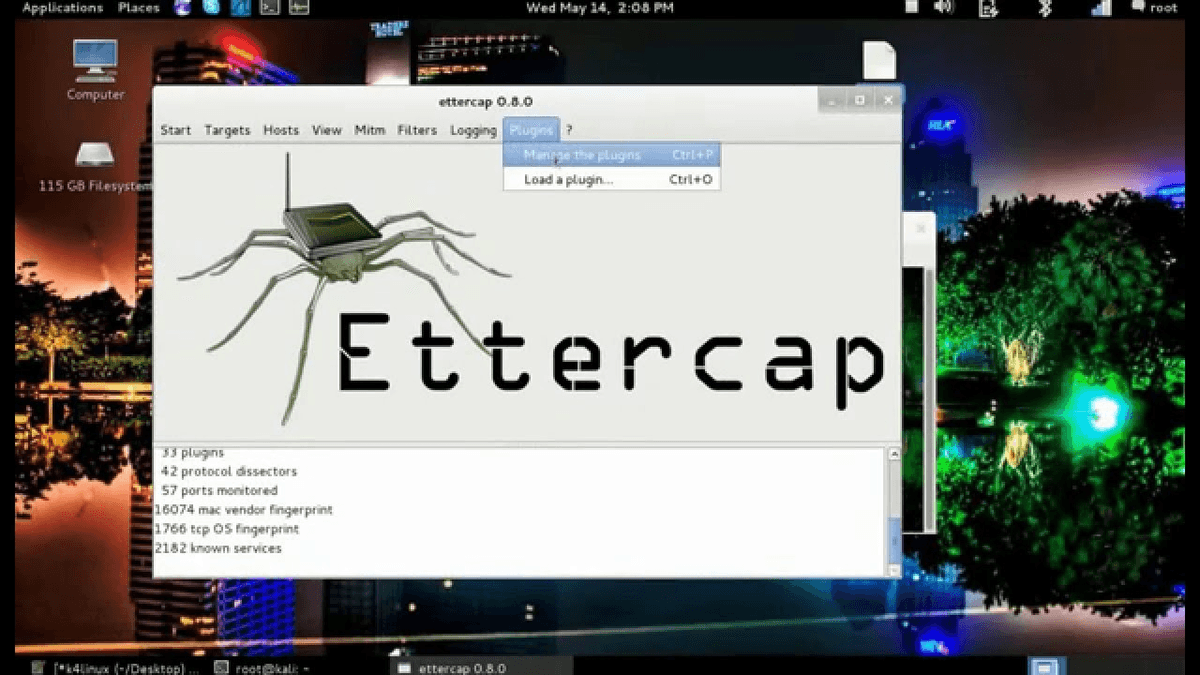Open the blank file icon on desktop
This screenshot has height=675, width=1200.
879,60
